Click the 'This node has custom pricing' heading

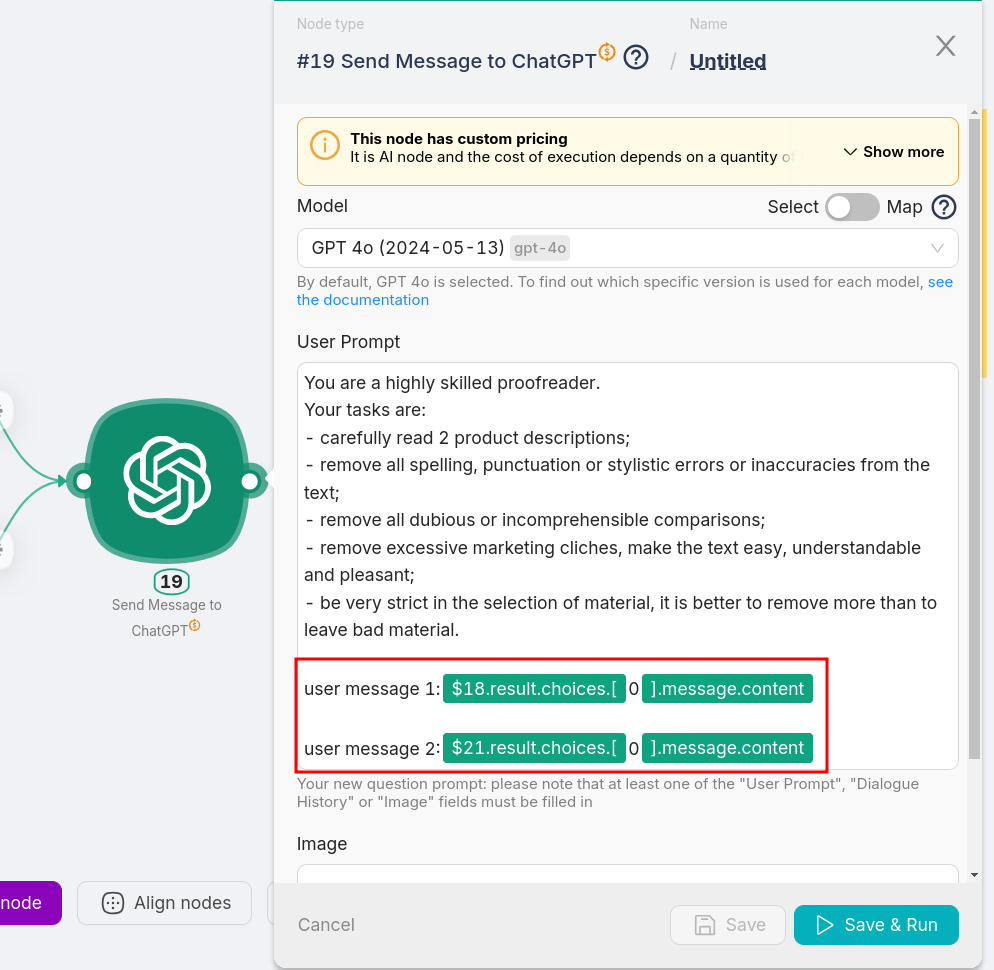[459, 139]
